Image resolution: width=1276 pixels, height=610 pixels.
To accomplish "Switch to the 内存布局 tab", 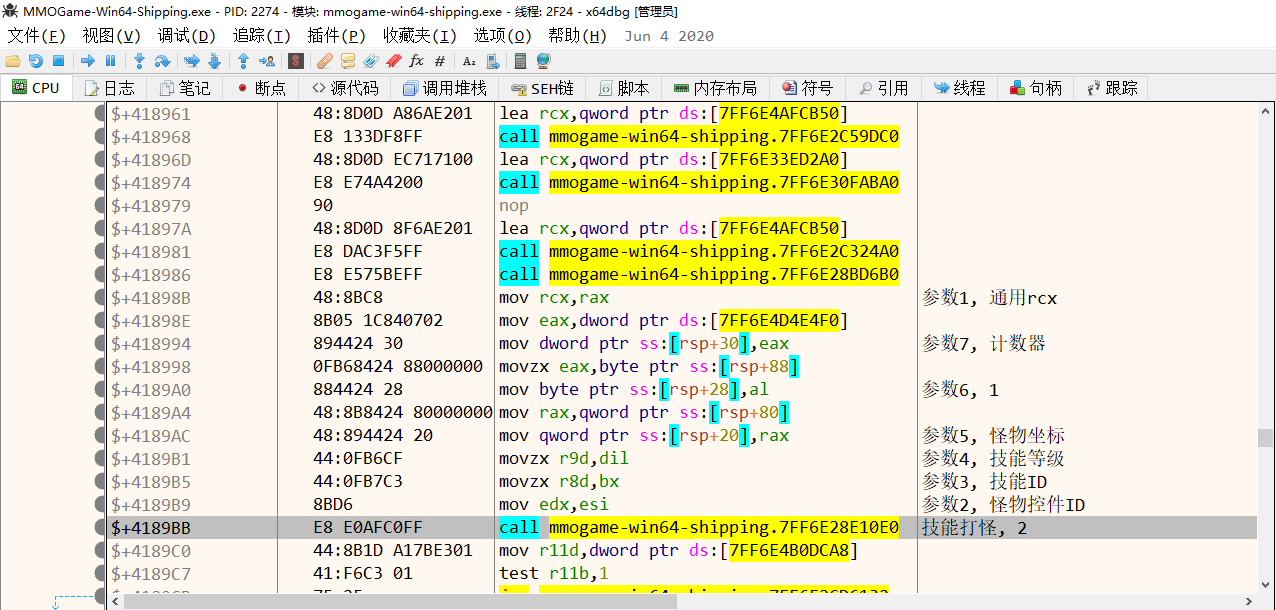I will click(715, 88).
